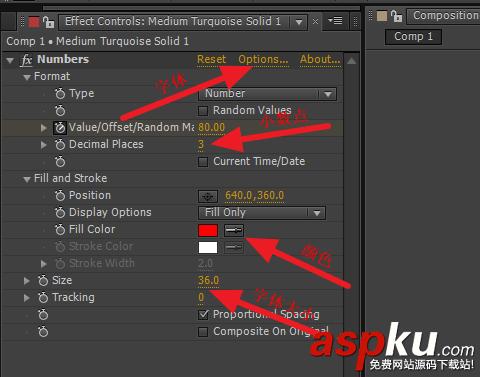Click the Position value 640.0,360.0

[255, 195]
